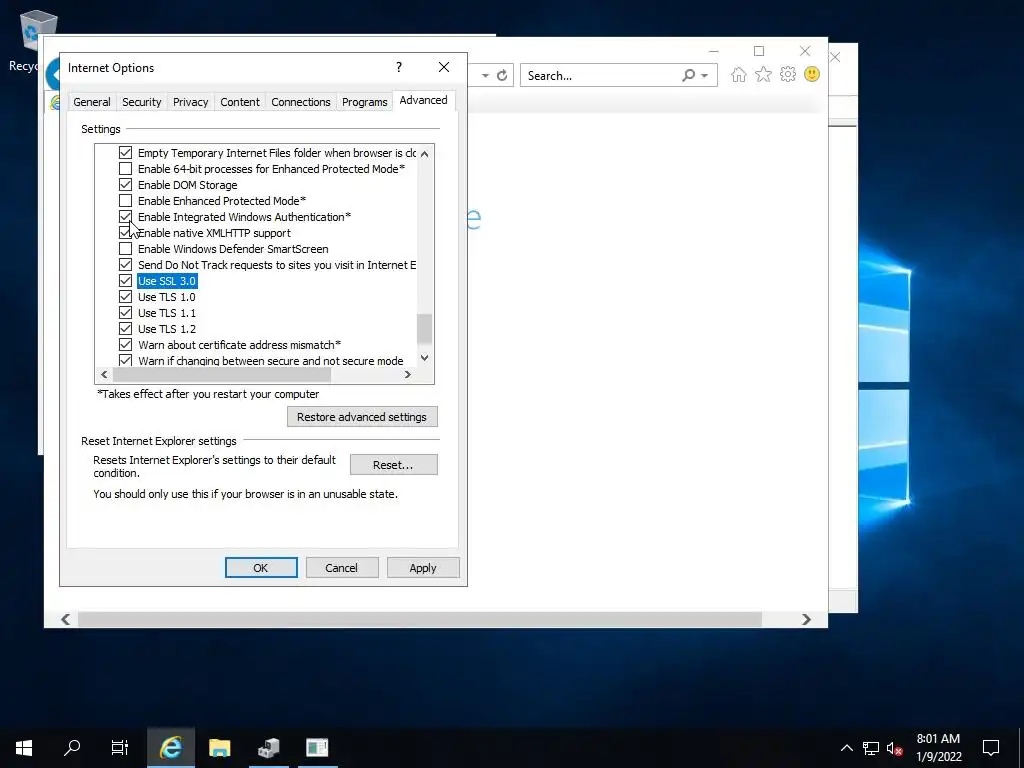This screenshot has width=1024, height=768.
Task: Click the network icon in system tray
Action: (871, 748)
